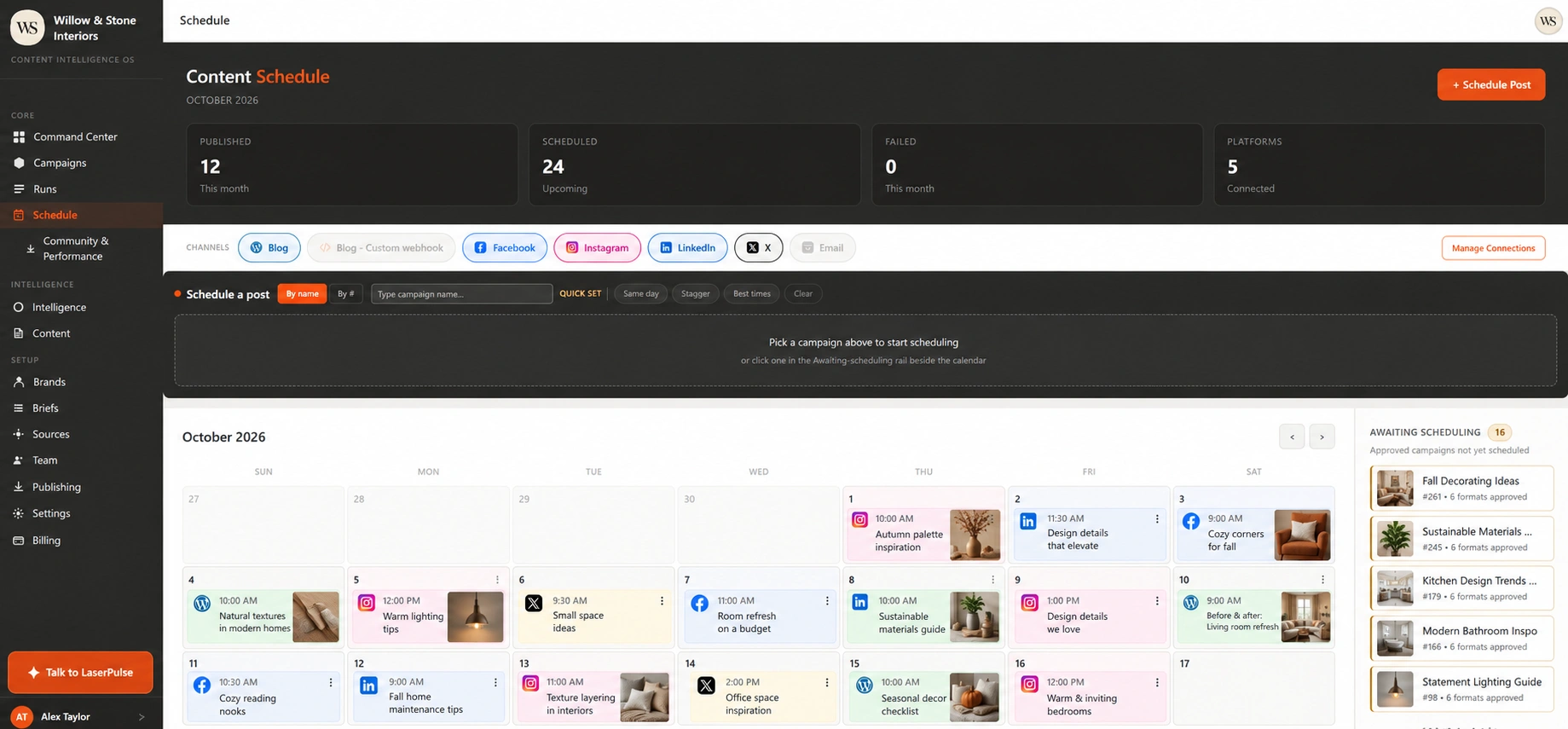Click LinkedIn icon on Design details that elevate
This screenshot has height=729, width=1568.
click(x=1028, y=521)
